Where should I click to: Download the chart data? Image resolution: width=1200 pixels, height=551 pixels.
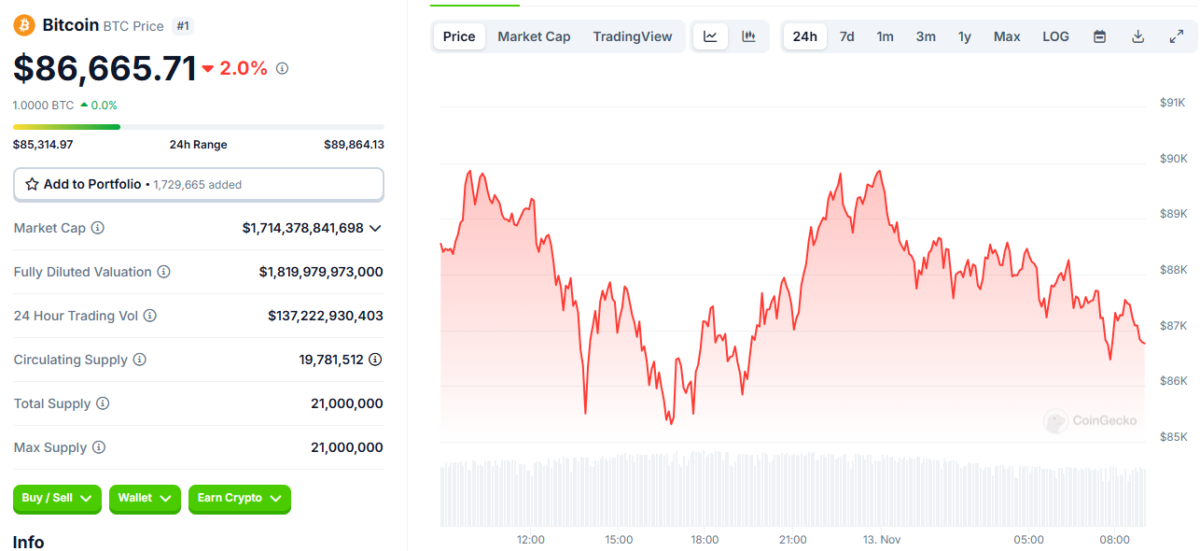click(1138, 37)
